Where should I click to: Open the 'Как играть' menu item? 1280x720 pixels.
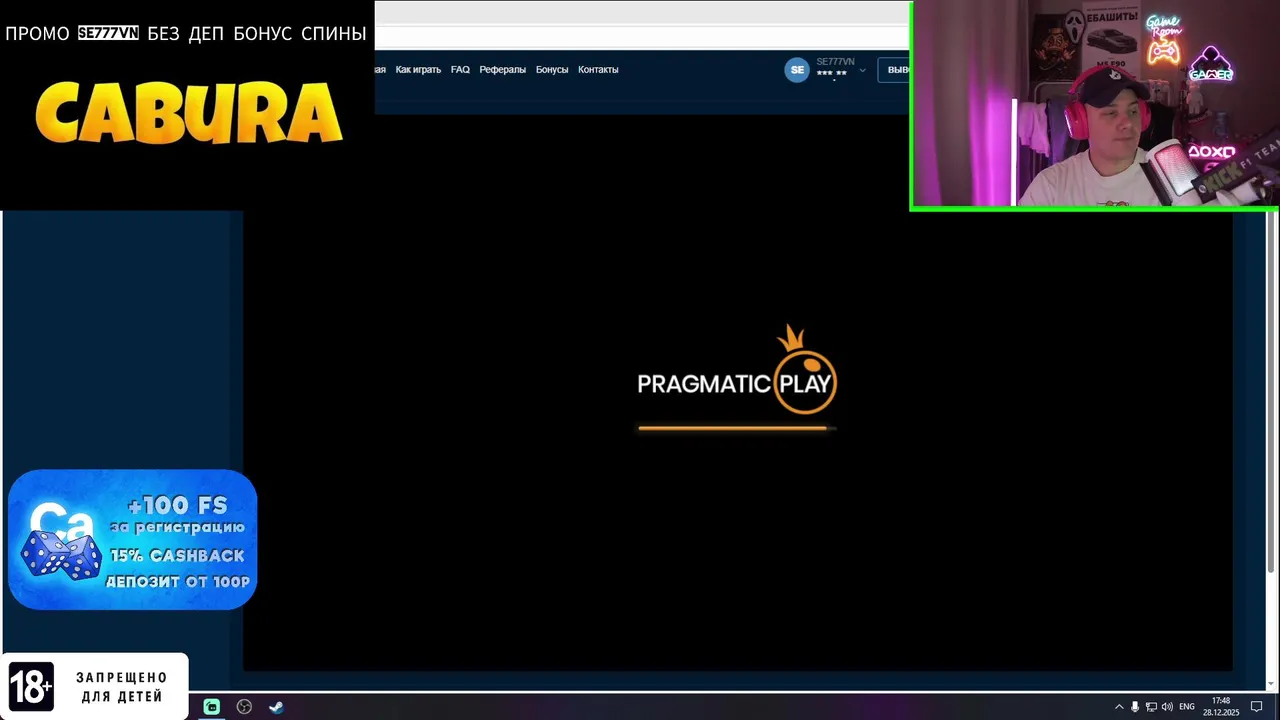click(418, 70)
